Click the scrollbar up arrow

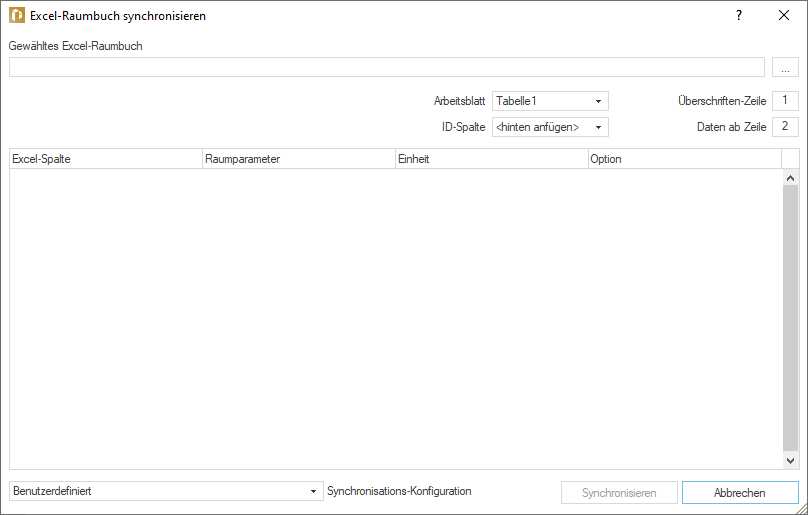790,178
